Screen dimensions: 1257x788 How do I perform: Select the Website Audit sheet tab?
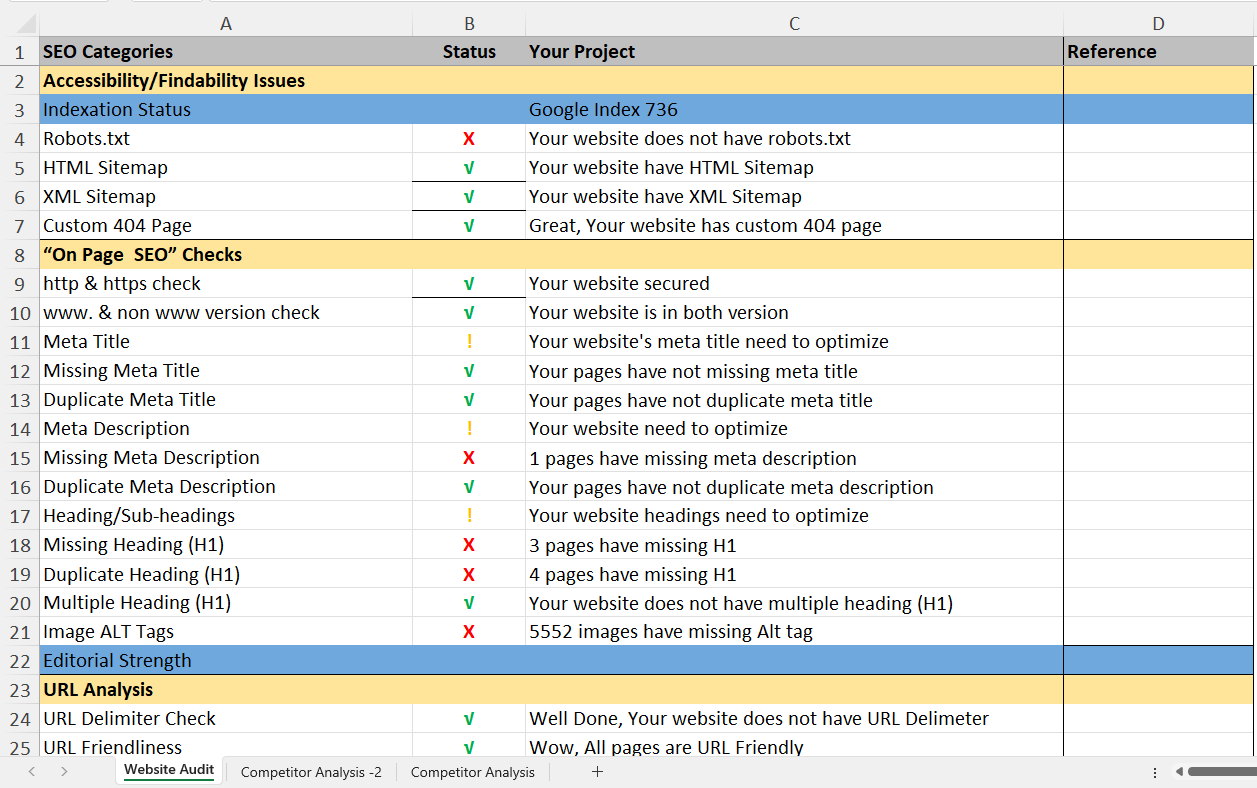[x=168, y=771]
